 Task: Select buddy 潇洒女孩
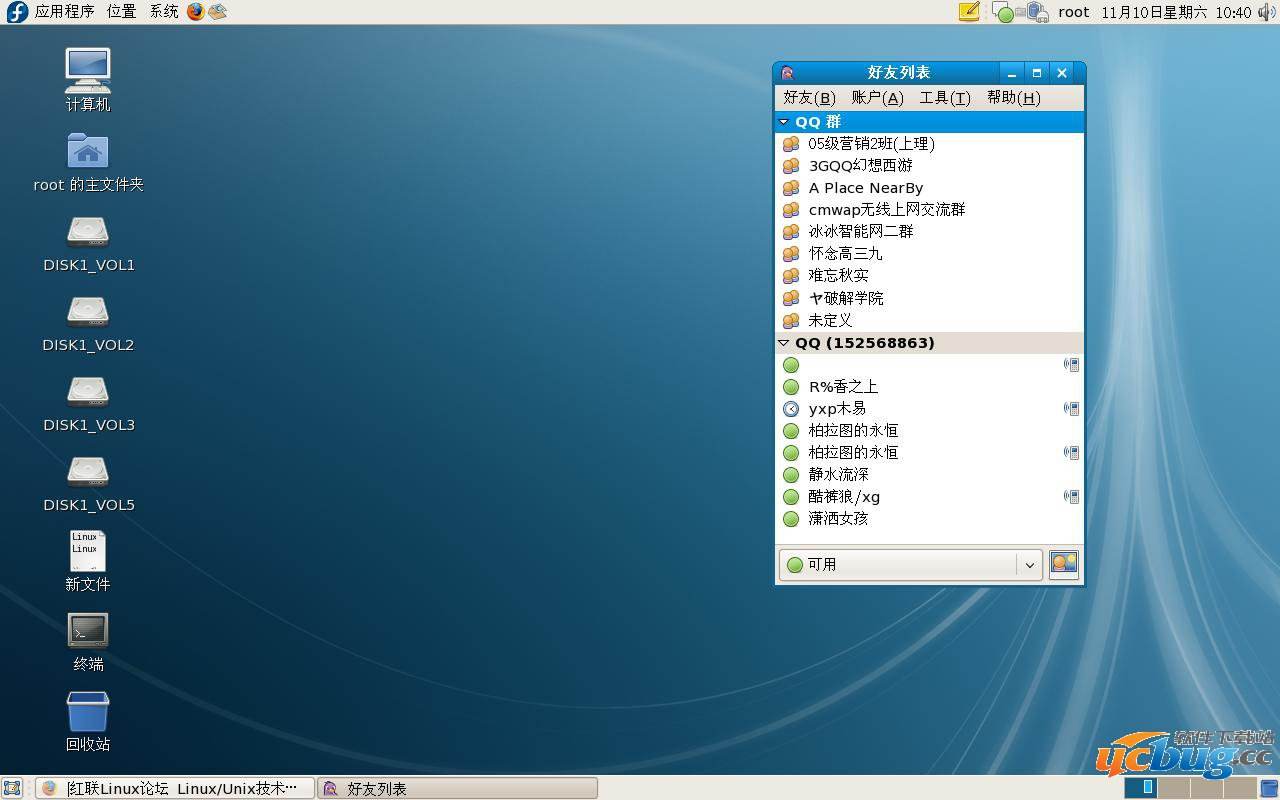coord(929,519)
